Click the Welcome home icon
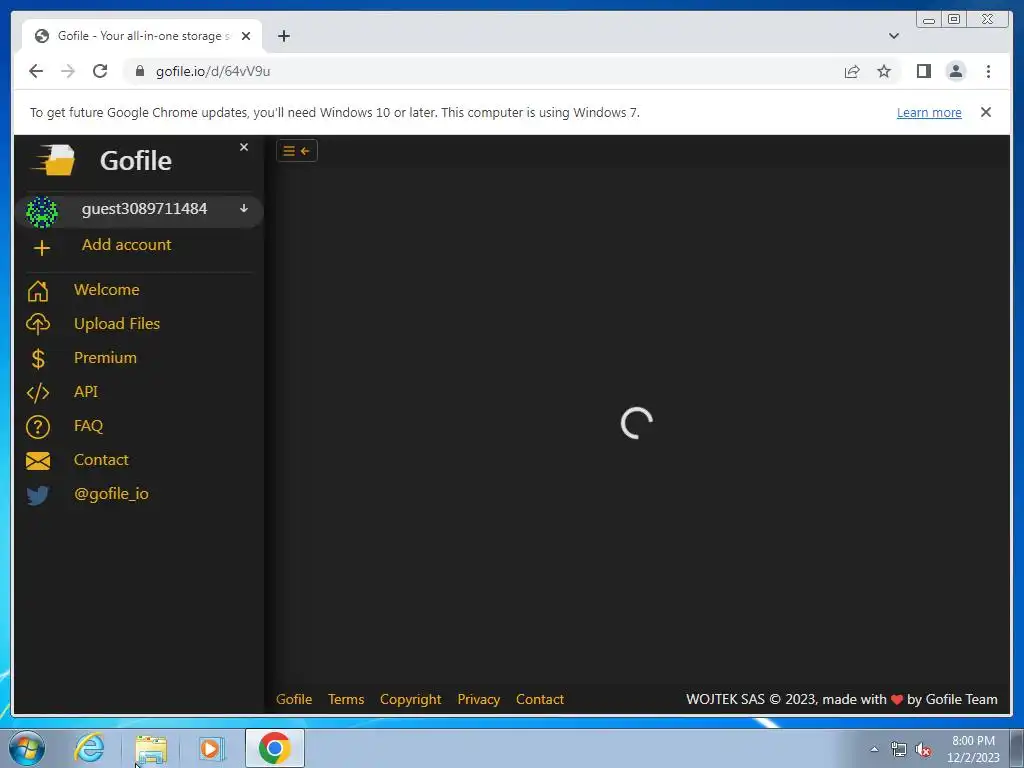The width and height of the screenshot is (1024, 768). (x=38, y=291)
